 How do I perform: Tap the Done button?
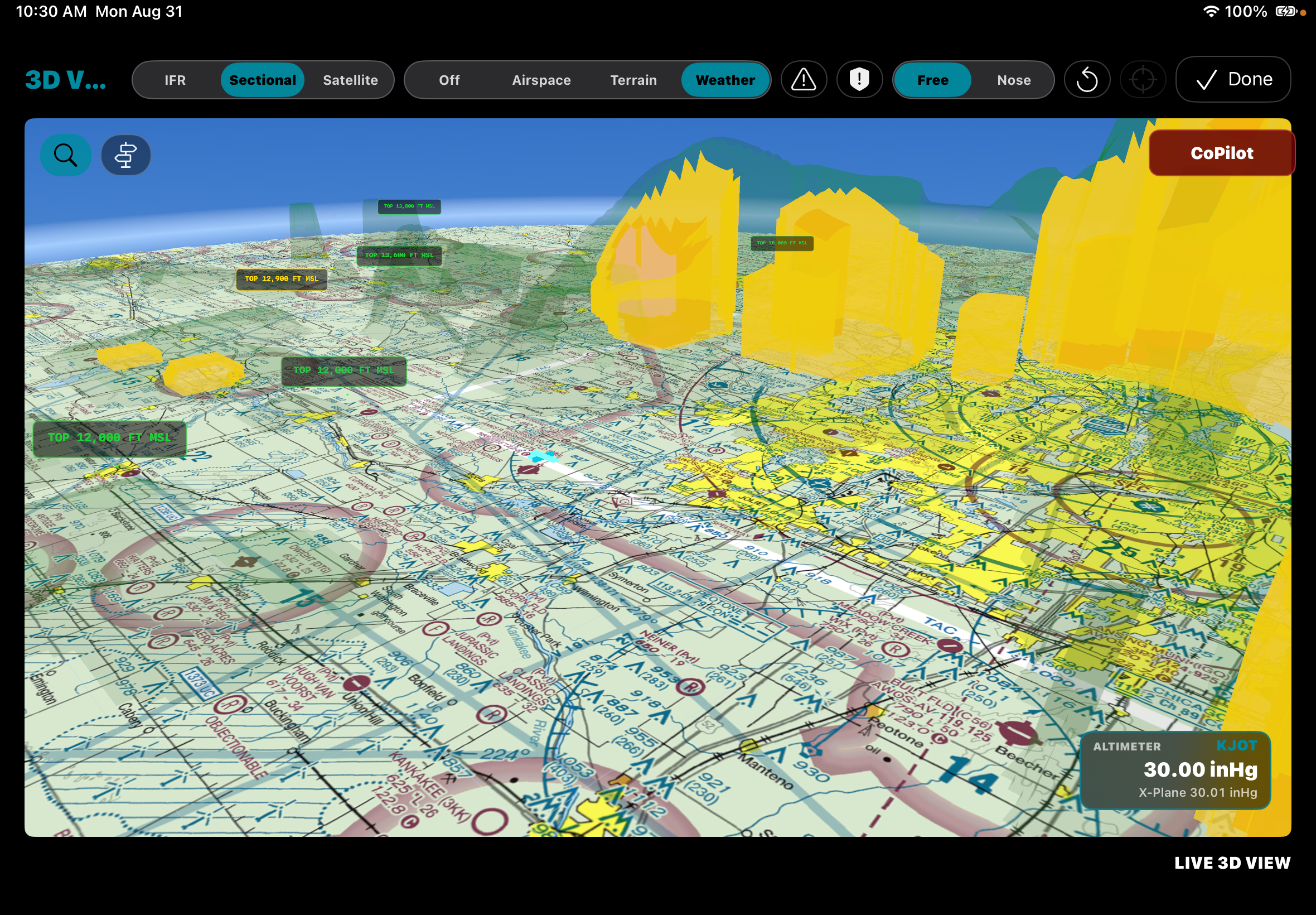click(1233, 79)
